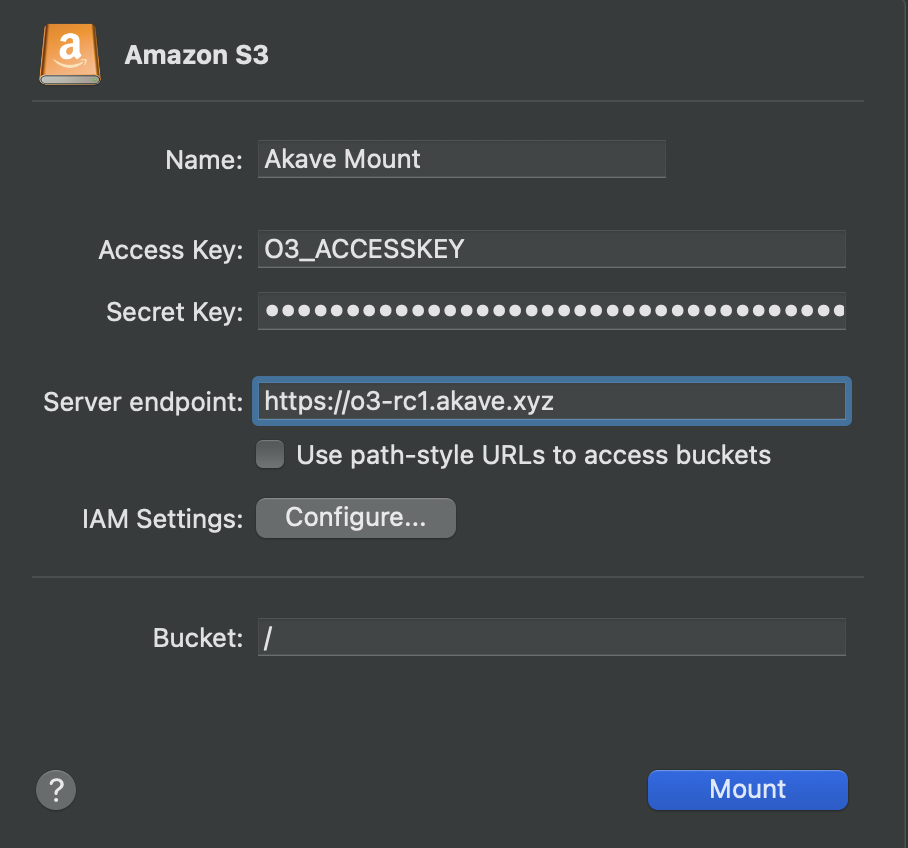This screenshot has width=908, height=848.
Task: Enable path-style URLs checkbox
Action: point(270,454)
